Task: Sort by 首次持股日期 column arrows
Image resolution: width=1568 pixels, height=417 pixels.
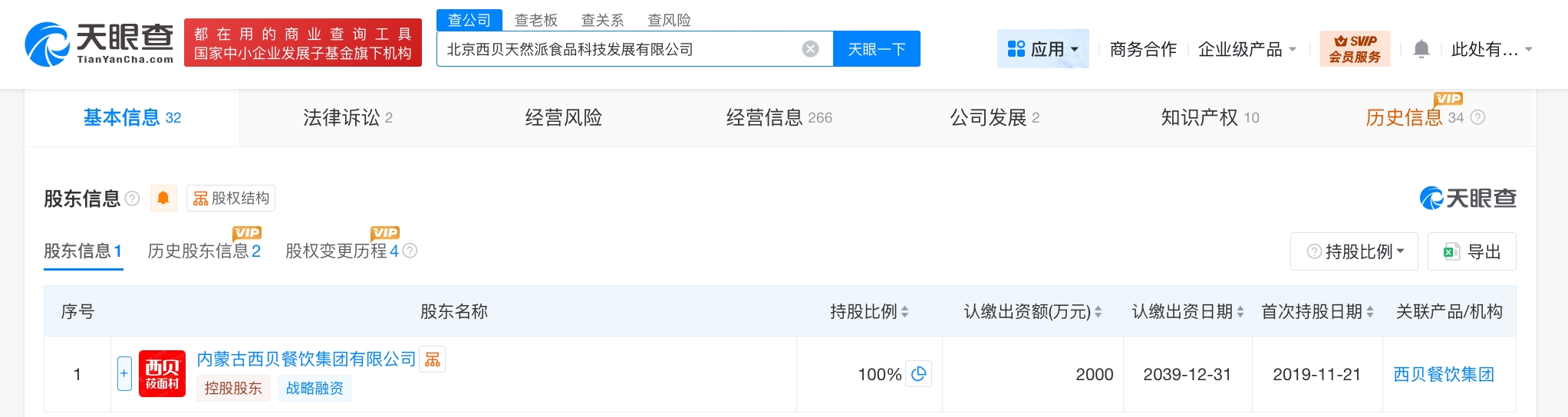Action: [x=1370, y=312]
